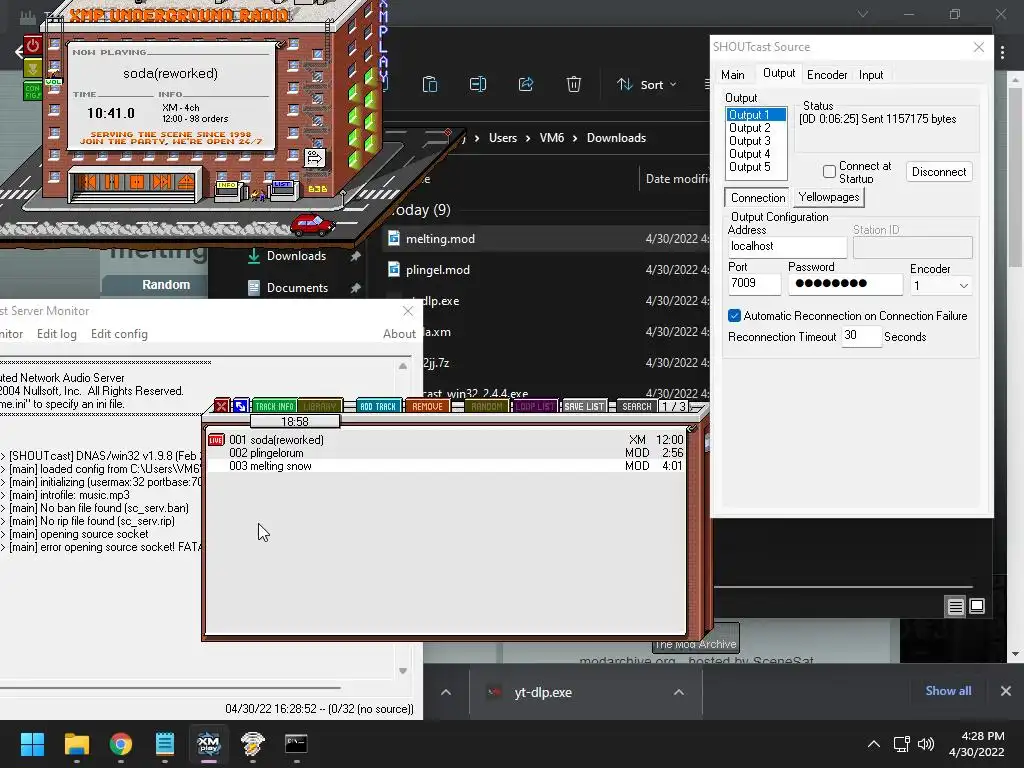The width and height of the screenshot is (1024, 768).
Task: Open Edit config menu in Server Monitor
Action: (x=119, y=334)
